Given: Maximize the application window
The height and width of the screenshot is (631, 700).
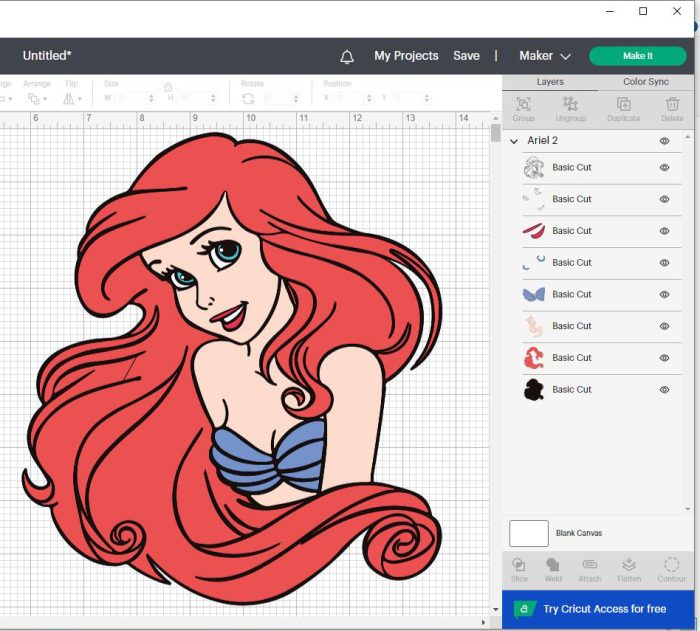Looking at the screenshot, I should (x=643, y=11).
